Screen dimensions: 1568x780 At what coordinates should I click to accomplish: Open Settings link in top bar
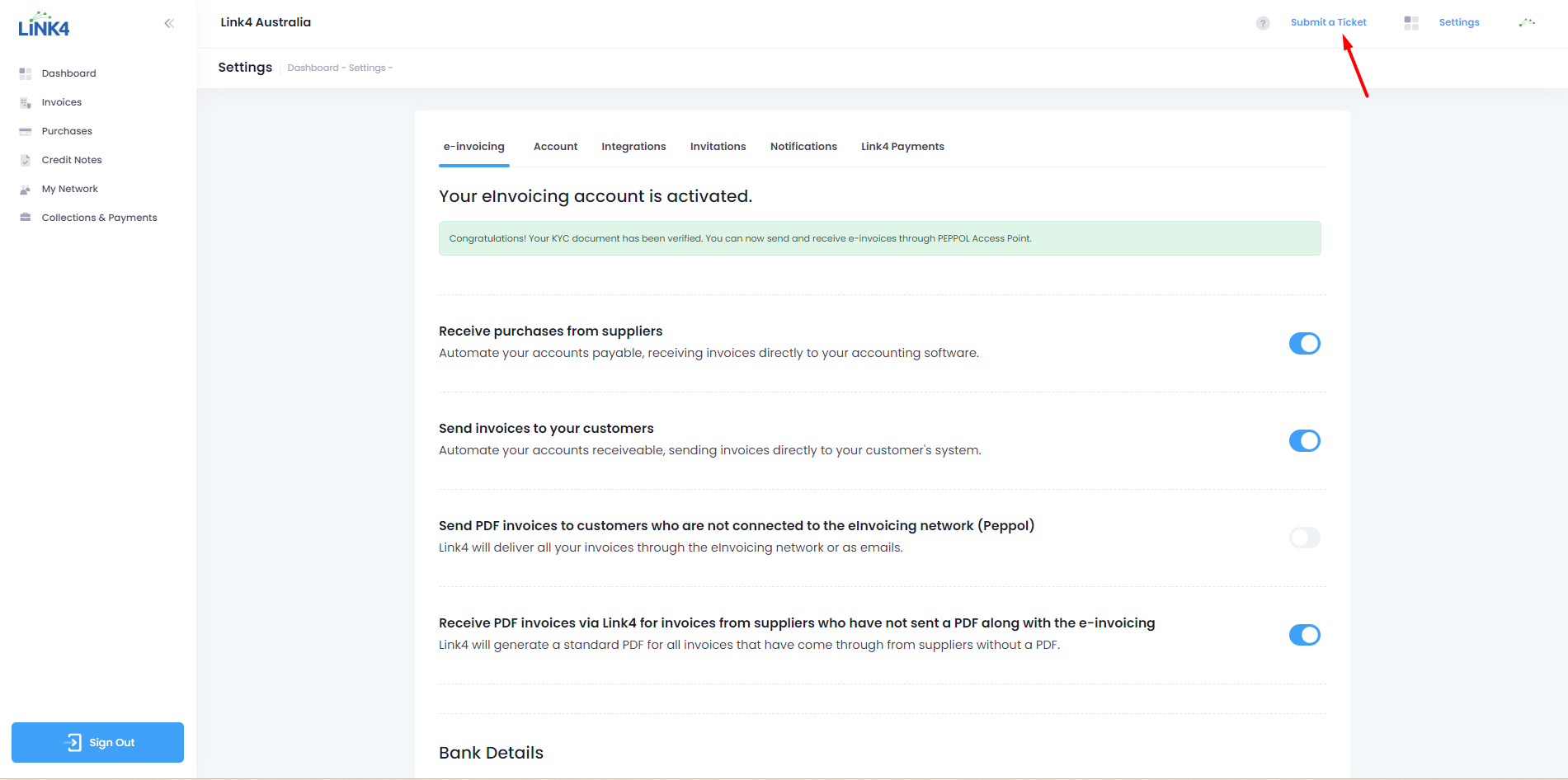click(1459, 22)
